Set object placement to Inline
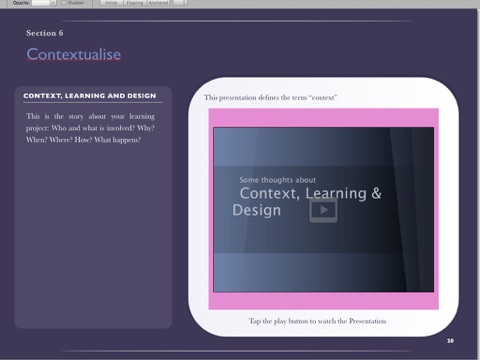 [x=112, y=3]
